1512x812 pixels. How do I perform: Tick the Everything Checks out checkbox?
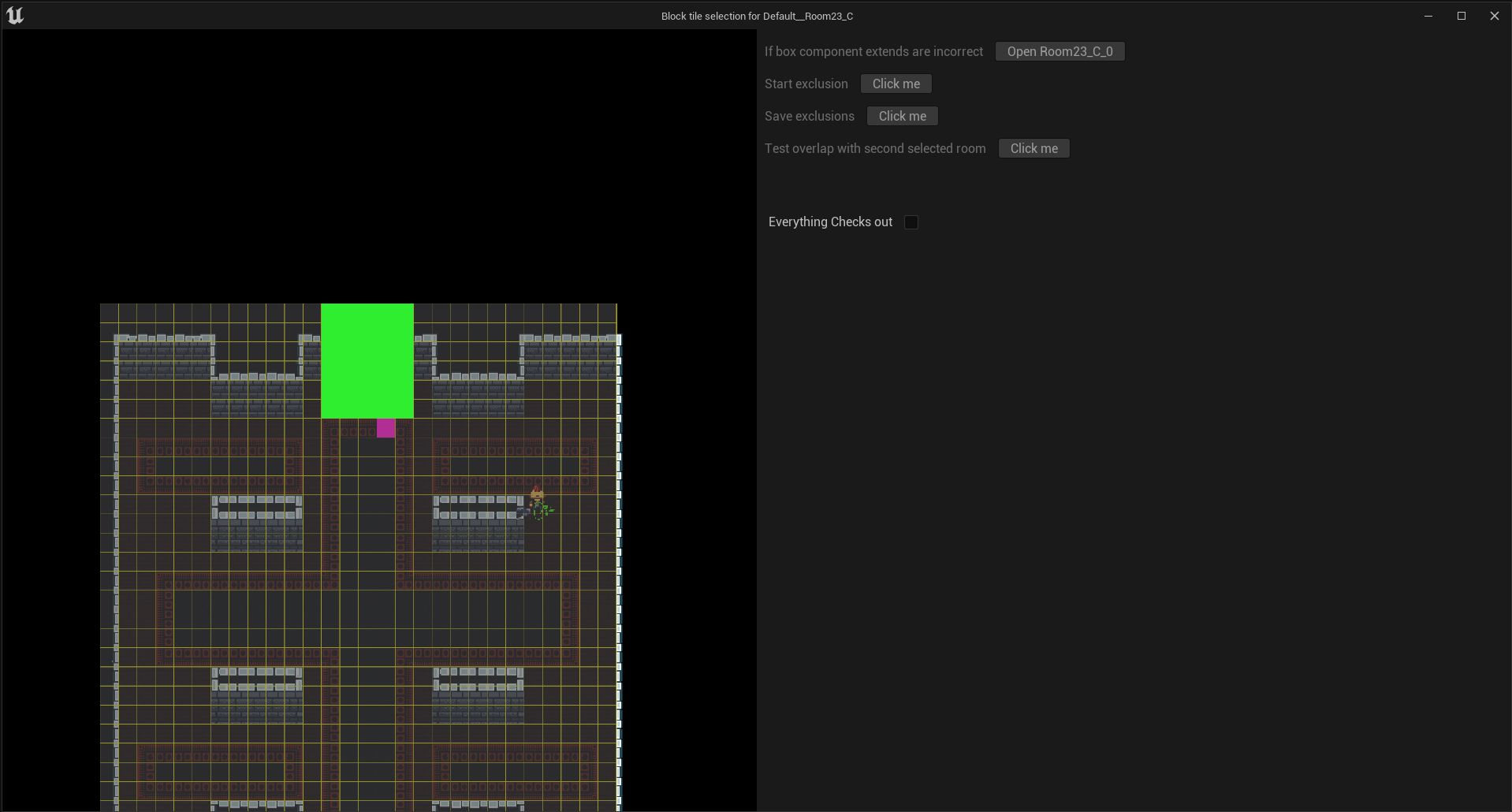[911, 222]
